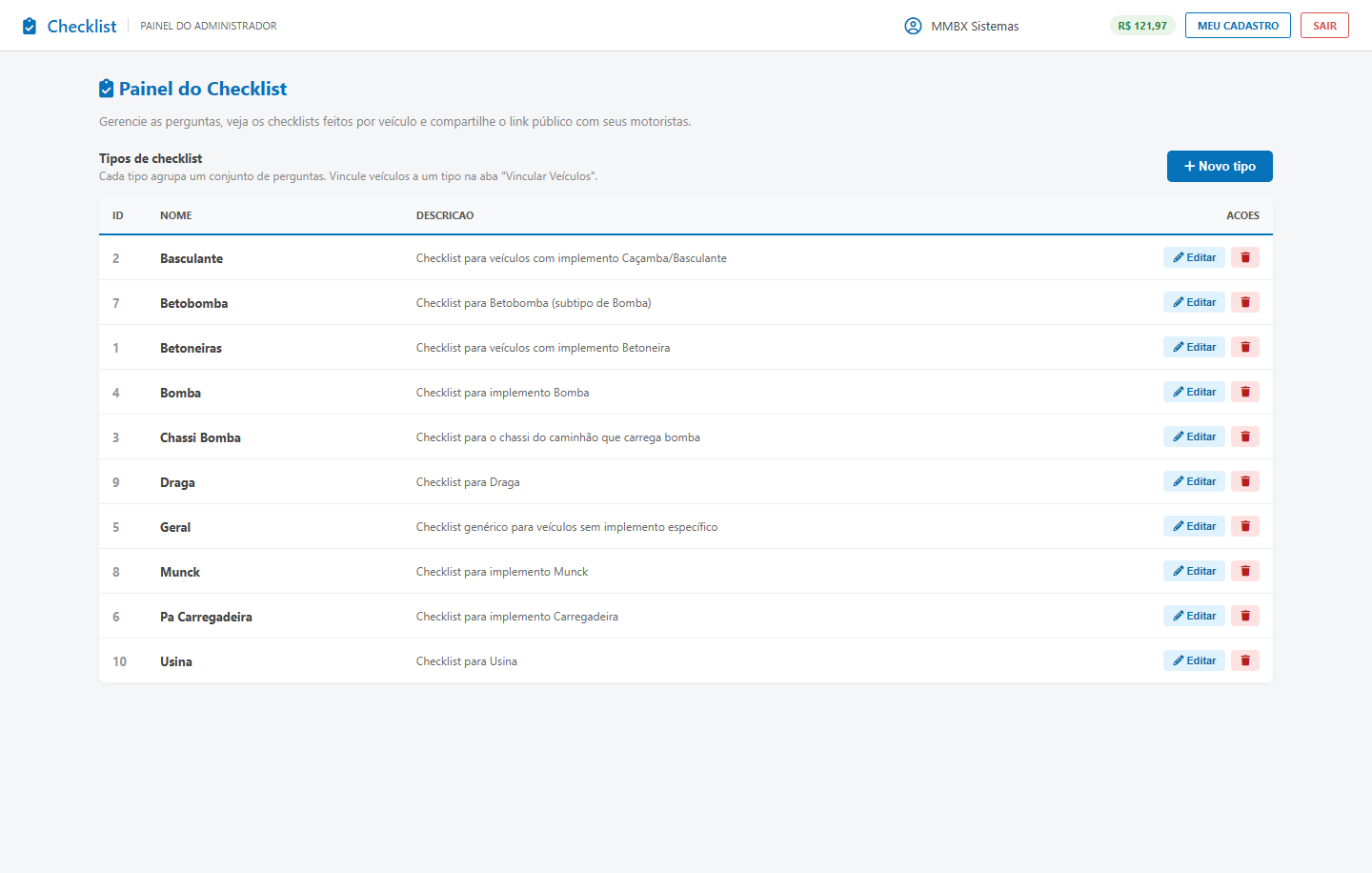Open MEU CADASTRO account page
1372x873 pixels.
(x=1238, y=26)
